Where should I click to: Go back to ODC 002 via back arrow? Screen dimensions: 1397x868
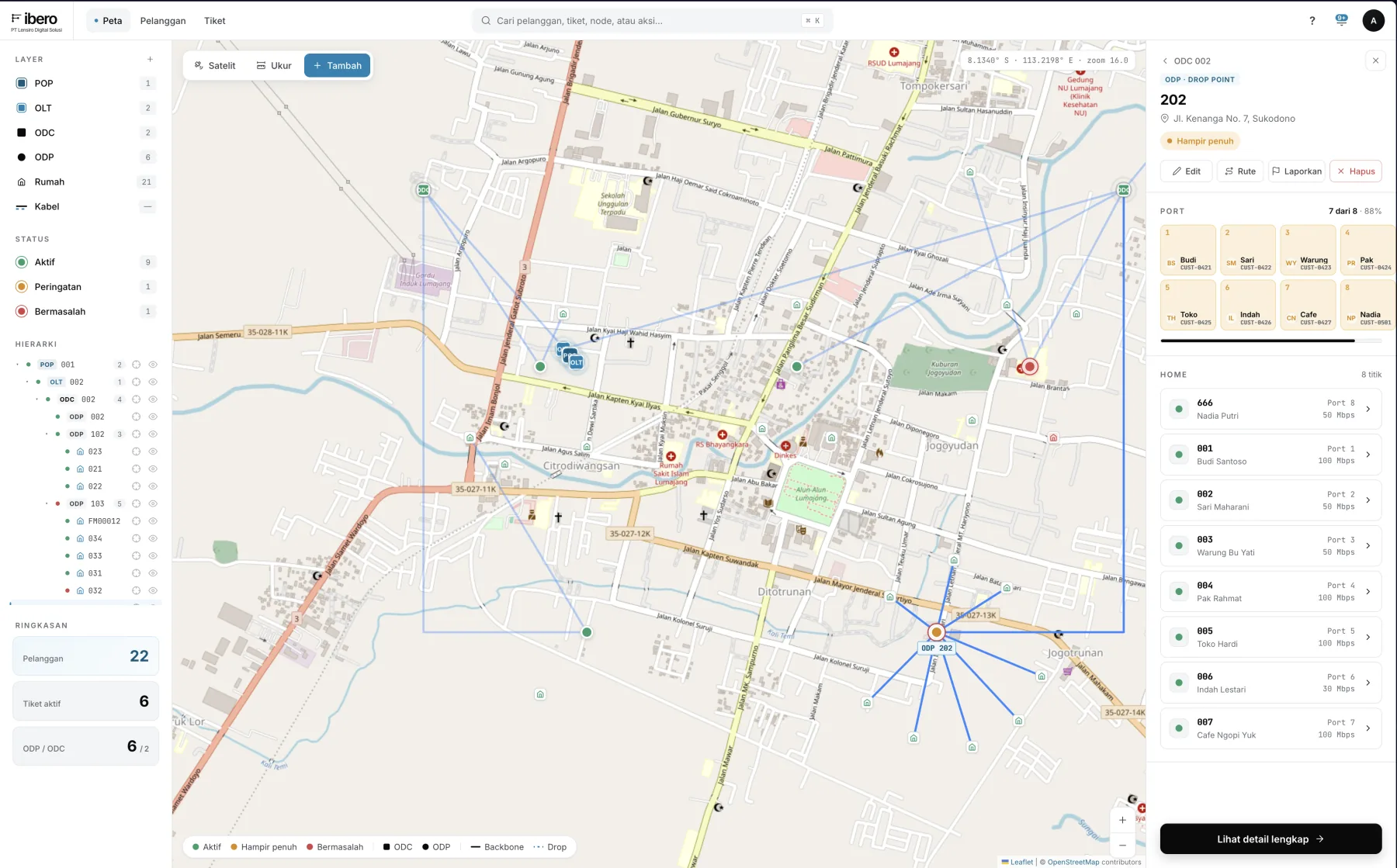coord(1165,61)
